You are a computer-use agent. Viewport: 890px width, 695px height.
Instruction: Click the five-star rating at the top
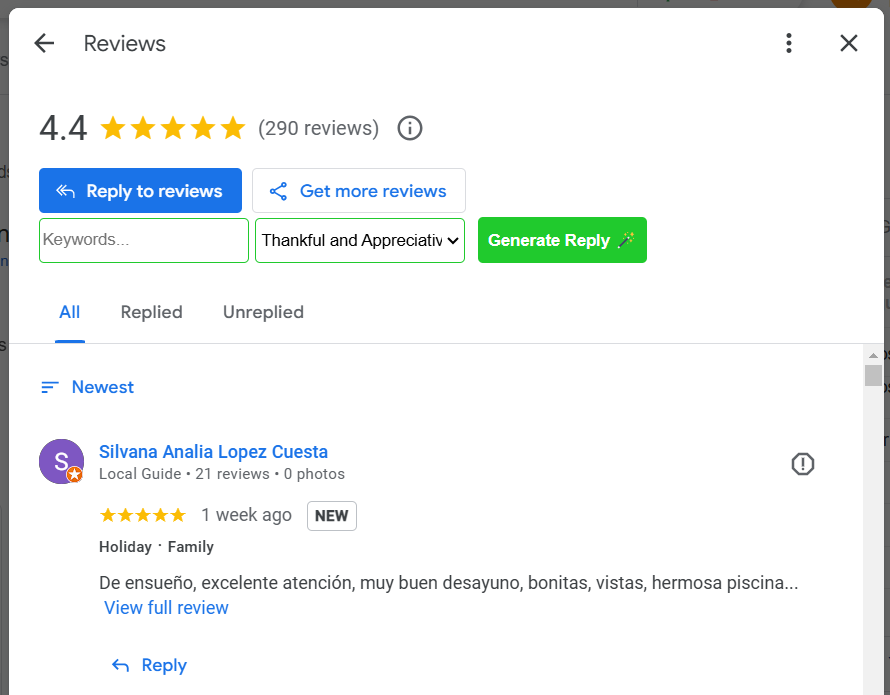173,128
